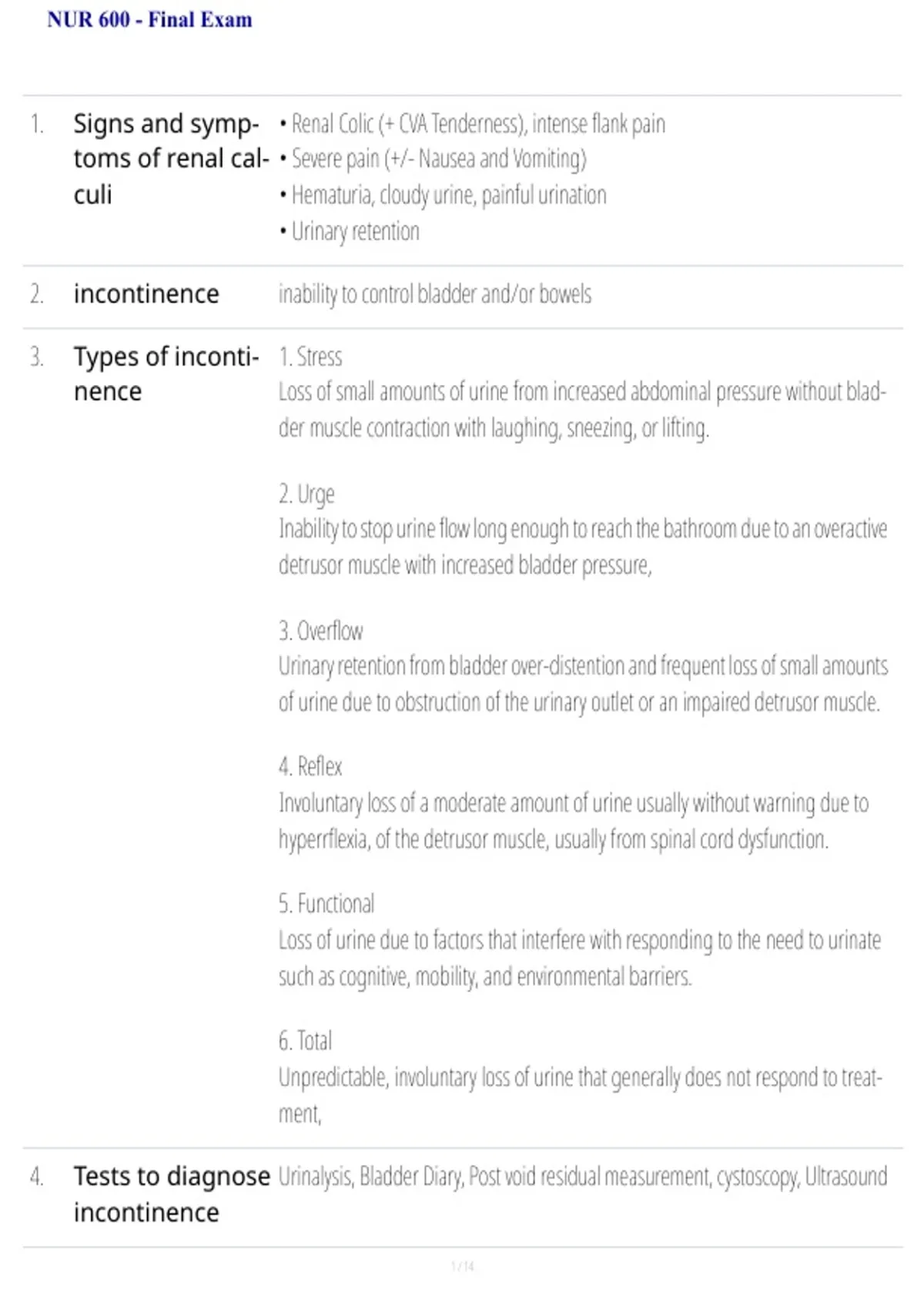This screenshot has height=1309, width=924.
Task: Select the '6. Total' subheading
Action: 305,1041
